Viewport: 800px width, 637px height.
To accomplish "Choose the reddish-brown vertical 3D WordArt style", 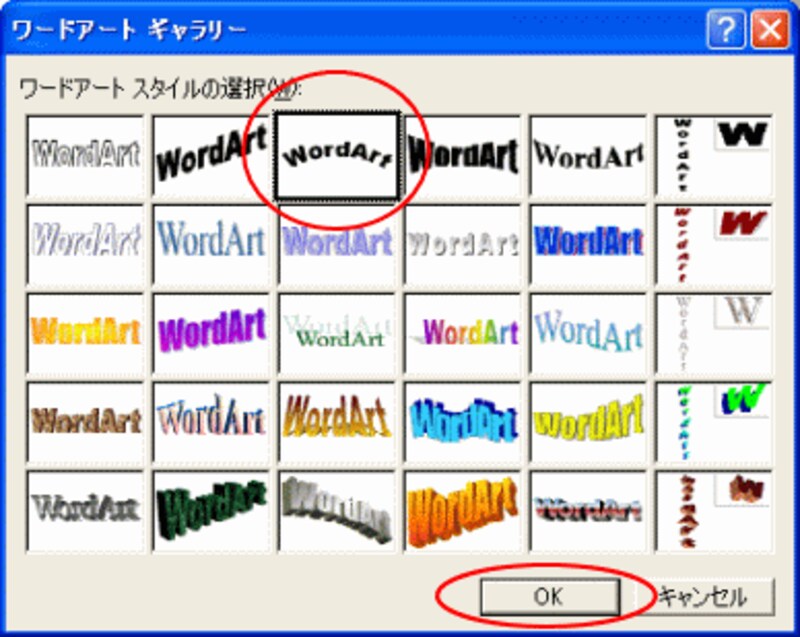I will point(714,511).
